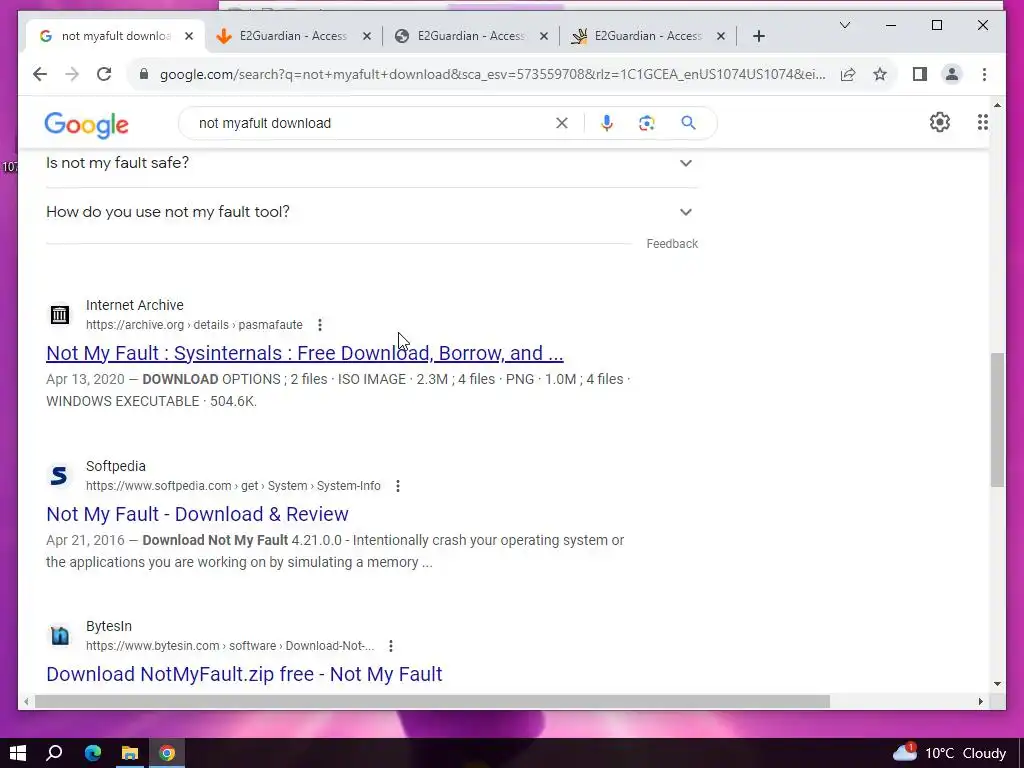Click the archive.org URL breadcrumb
This screenshot has width=1024, height=768.
tap(194, 325)
